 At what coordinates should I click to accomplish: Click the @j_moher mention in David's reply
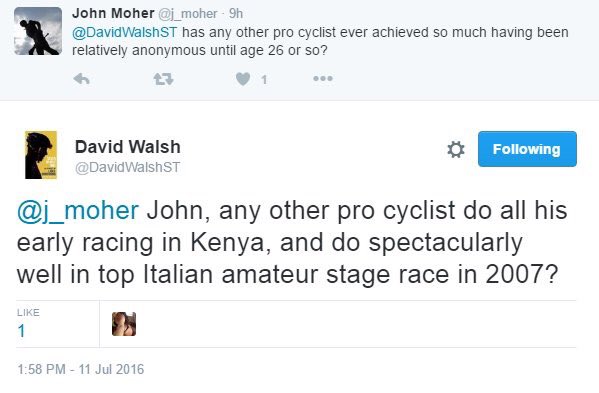pyautogui.click(x=78, y=211)
